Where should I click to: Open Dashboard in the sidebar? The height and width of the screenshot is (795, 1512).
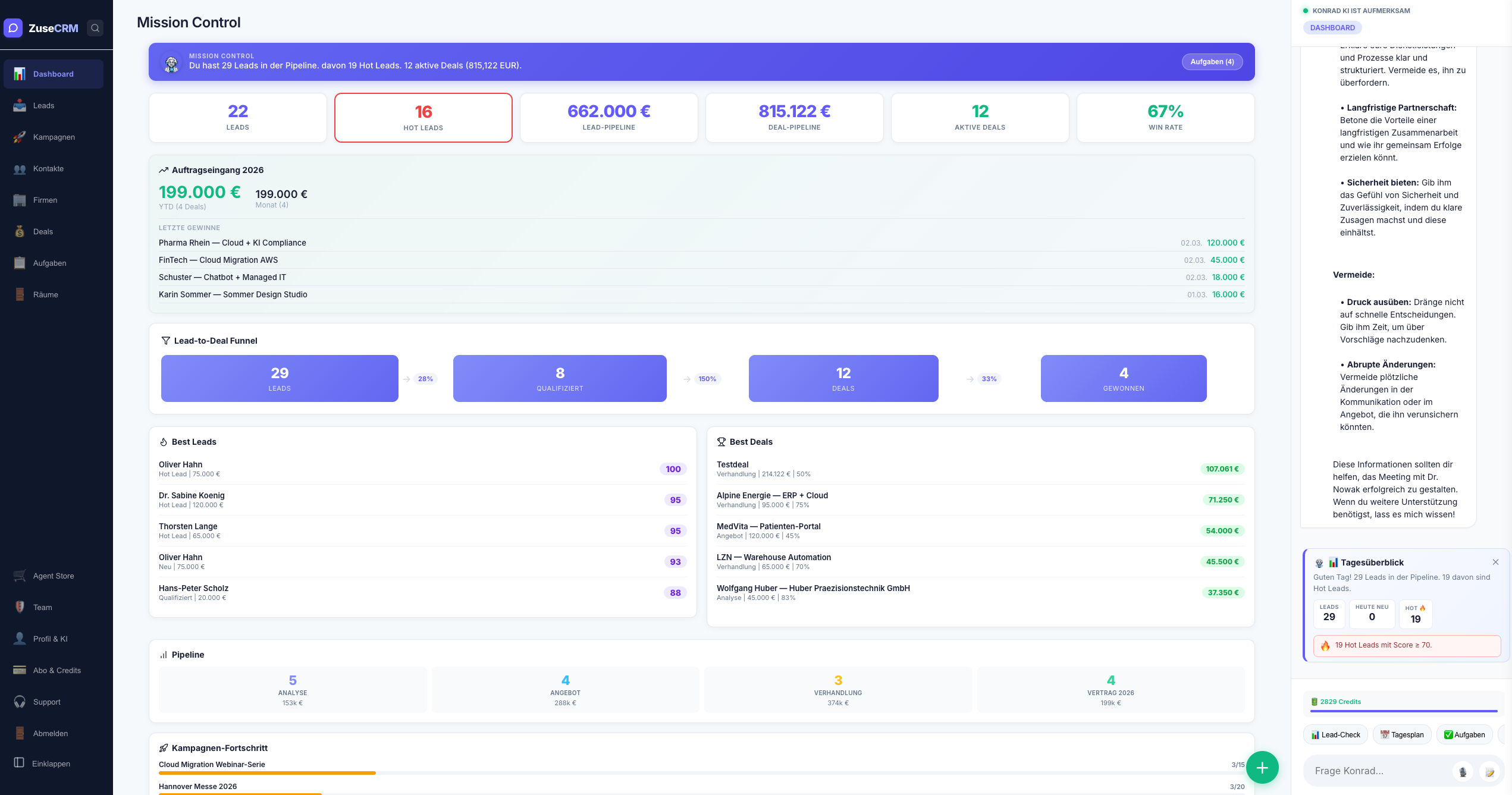pyautogui.click(x=54, y=74)
